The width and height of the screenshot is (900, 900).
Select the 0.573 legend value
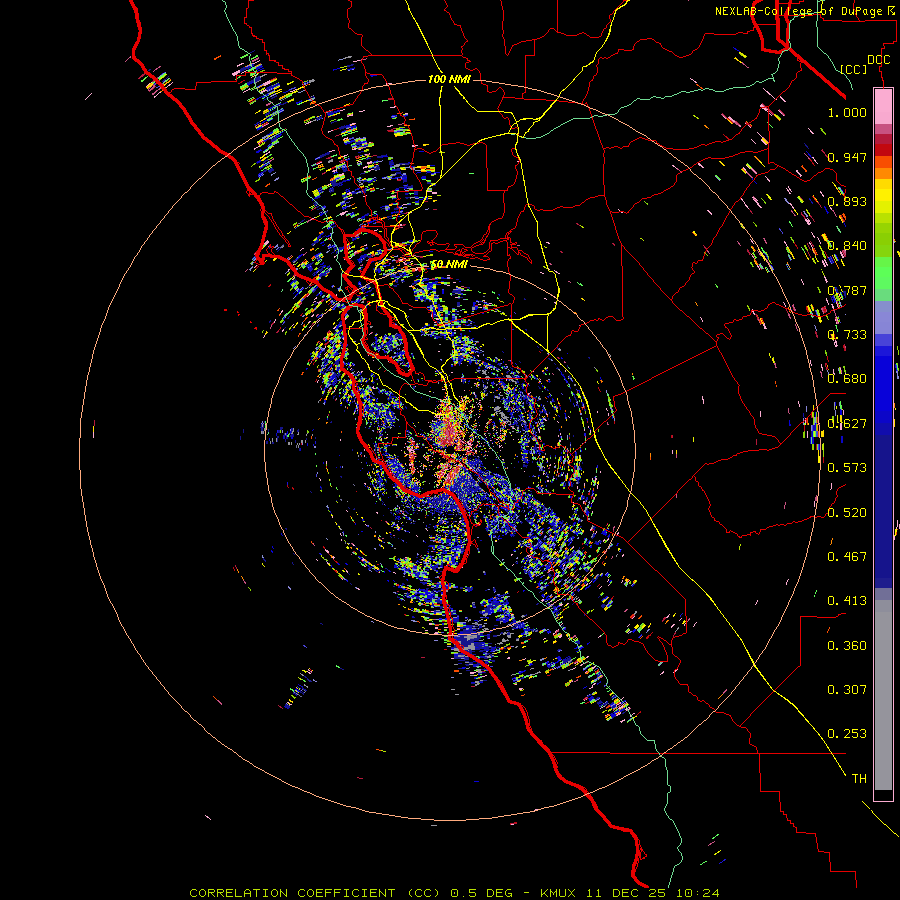(847, 468)
